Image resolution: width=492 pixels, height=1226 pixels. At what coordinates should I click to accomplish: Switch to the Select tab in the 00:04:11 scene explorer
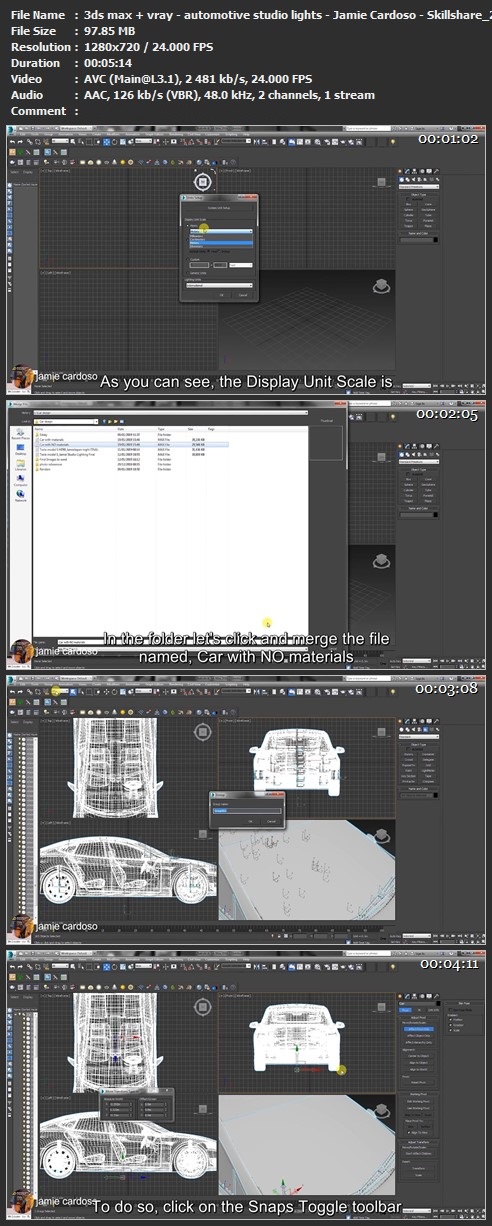[x=15, y=997]
